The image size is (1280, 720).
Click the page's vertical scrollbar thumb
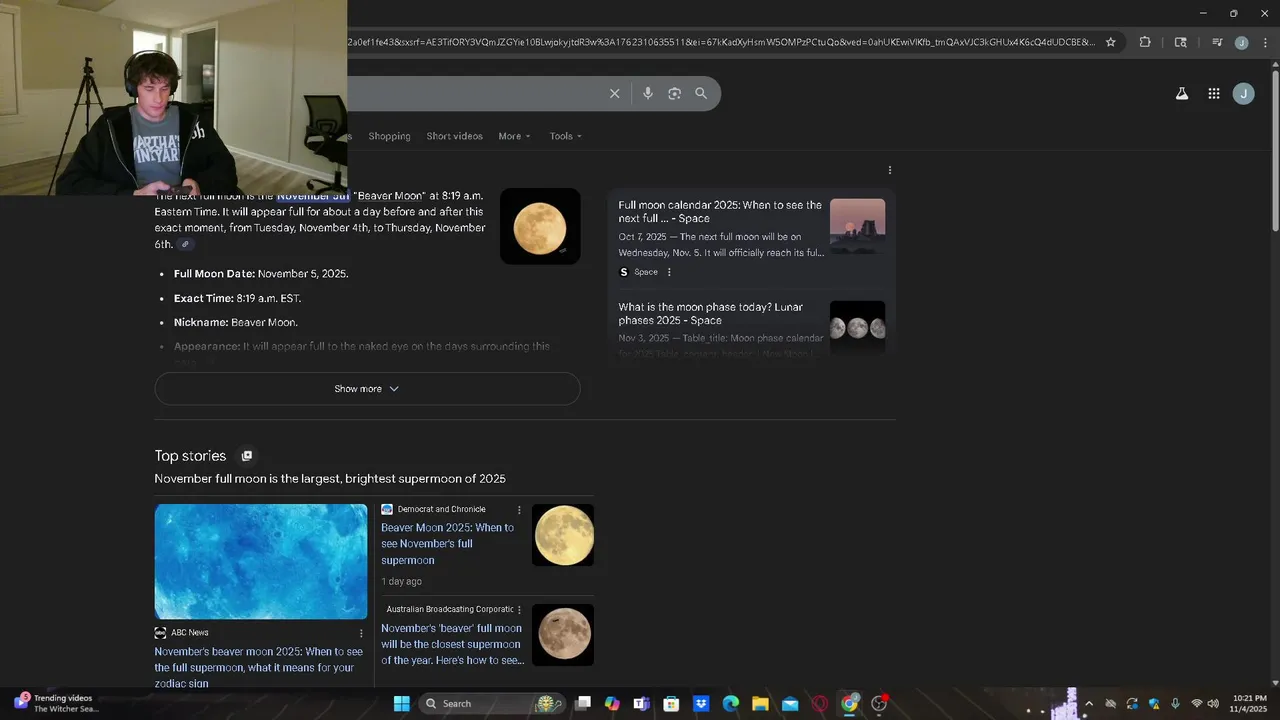click(1275, 150)
